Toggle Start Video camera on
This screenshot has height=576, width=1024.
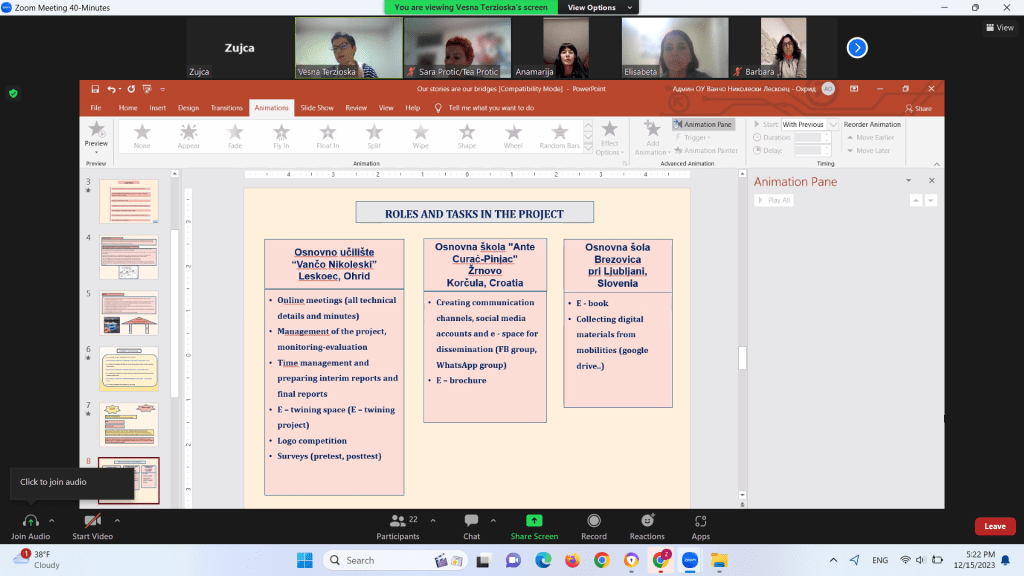92,521
